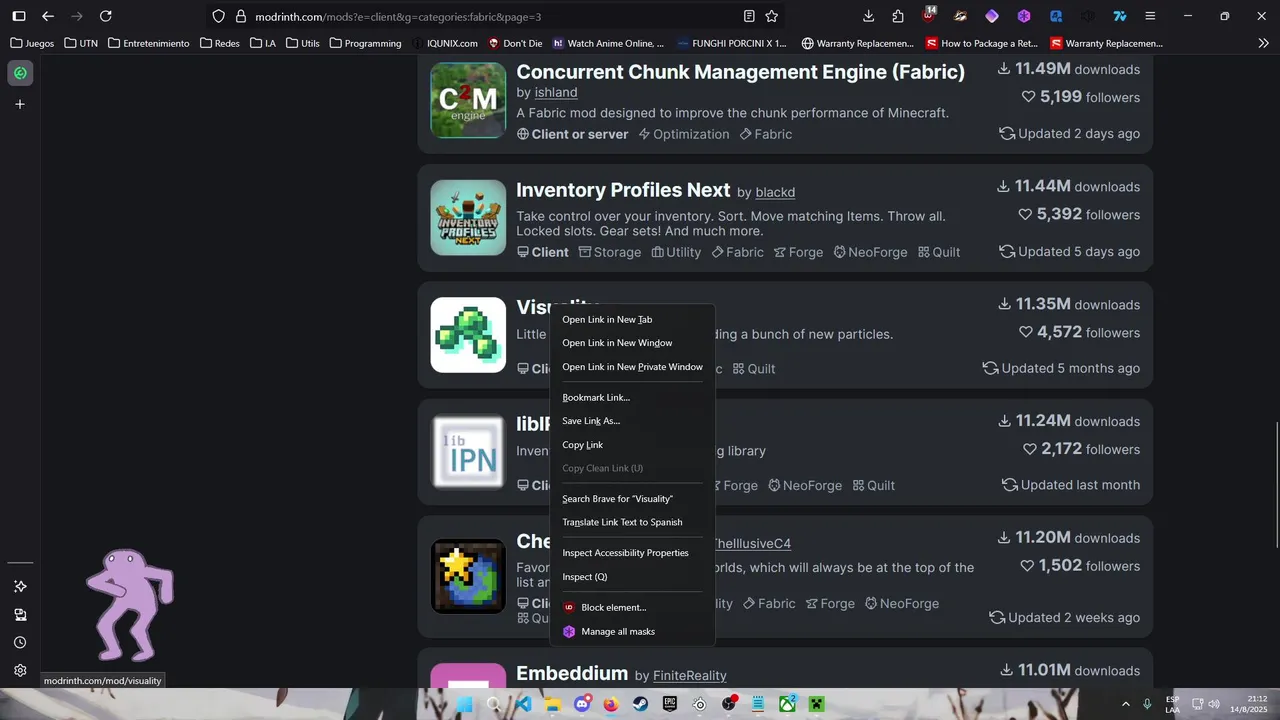This screenshot has height=720, width=1280.
Task: Select the Modrinth tab in sidebar
Action: (19, 73)
